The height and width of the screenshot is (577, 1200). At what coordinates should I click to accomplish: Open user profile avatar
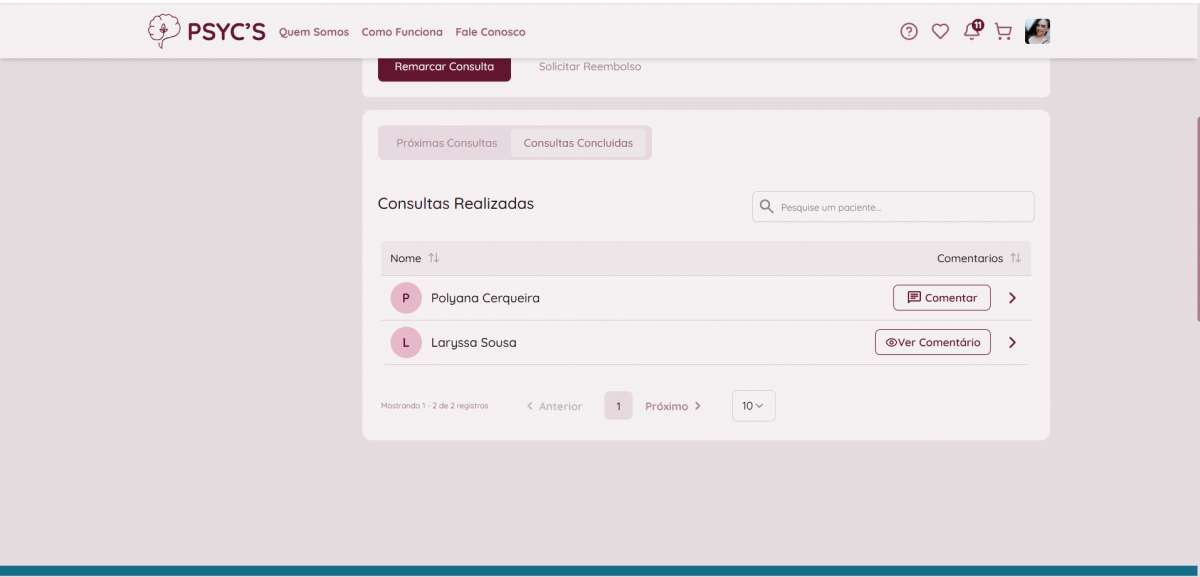[1037, 31]
